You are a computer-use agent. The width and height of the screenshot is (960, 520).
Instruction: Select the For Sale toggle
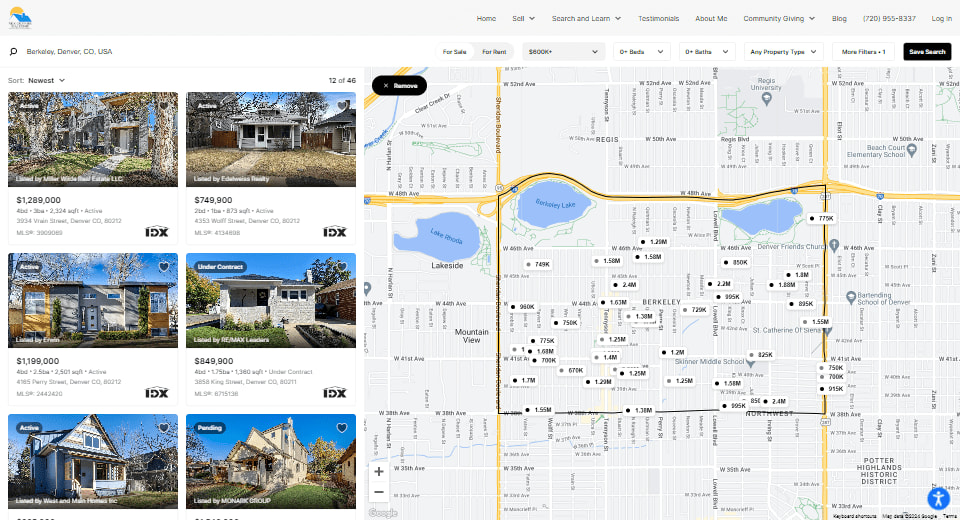[x=454, y=52]
